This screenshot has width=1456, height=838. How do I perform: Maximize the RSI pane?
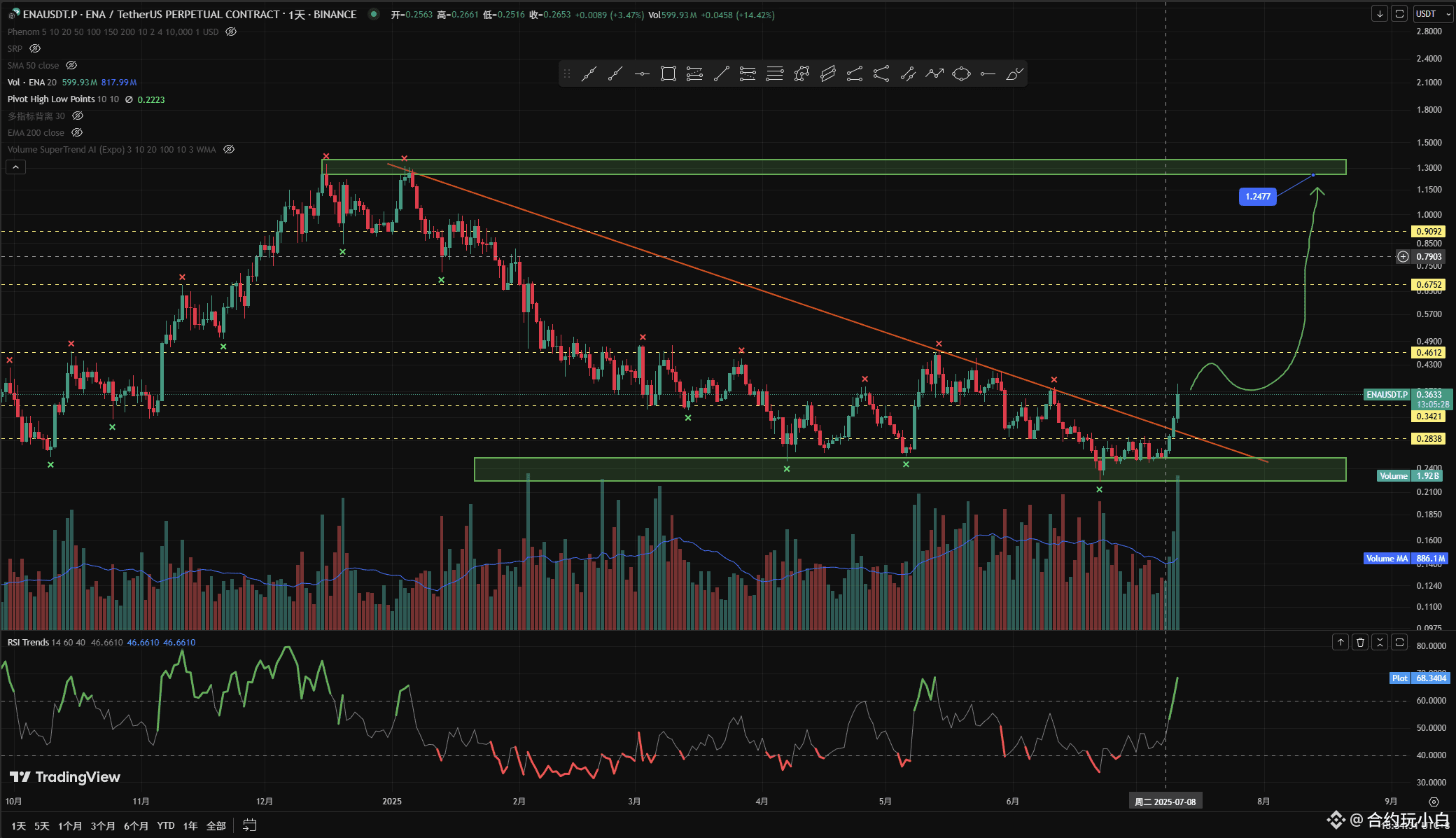click(x=1399, y=642)
